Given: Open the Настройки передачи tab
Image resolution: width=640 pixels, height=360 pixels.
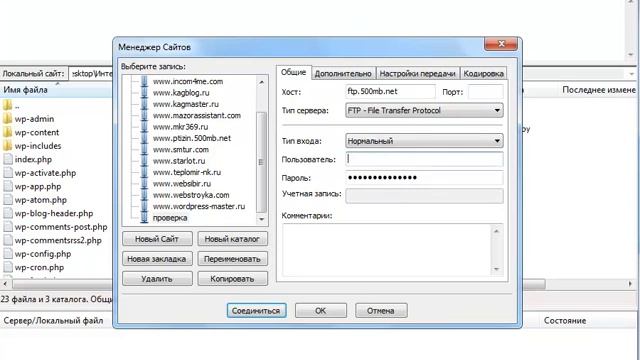Looking at the screenshot, I should 417,73.
